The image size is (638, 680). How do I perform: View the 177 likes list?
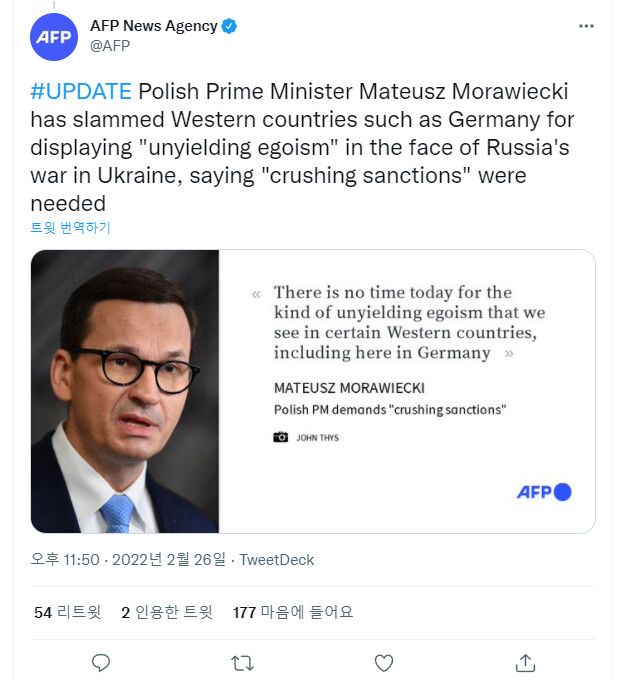point(292,612)
